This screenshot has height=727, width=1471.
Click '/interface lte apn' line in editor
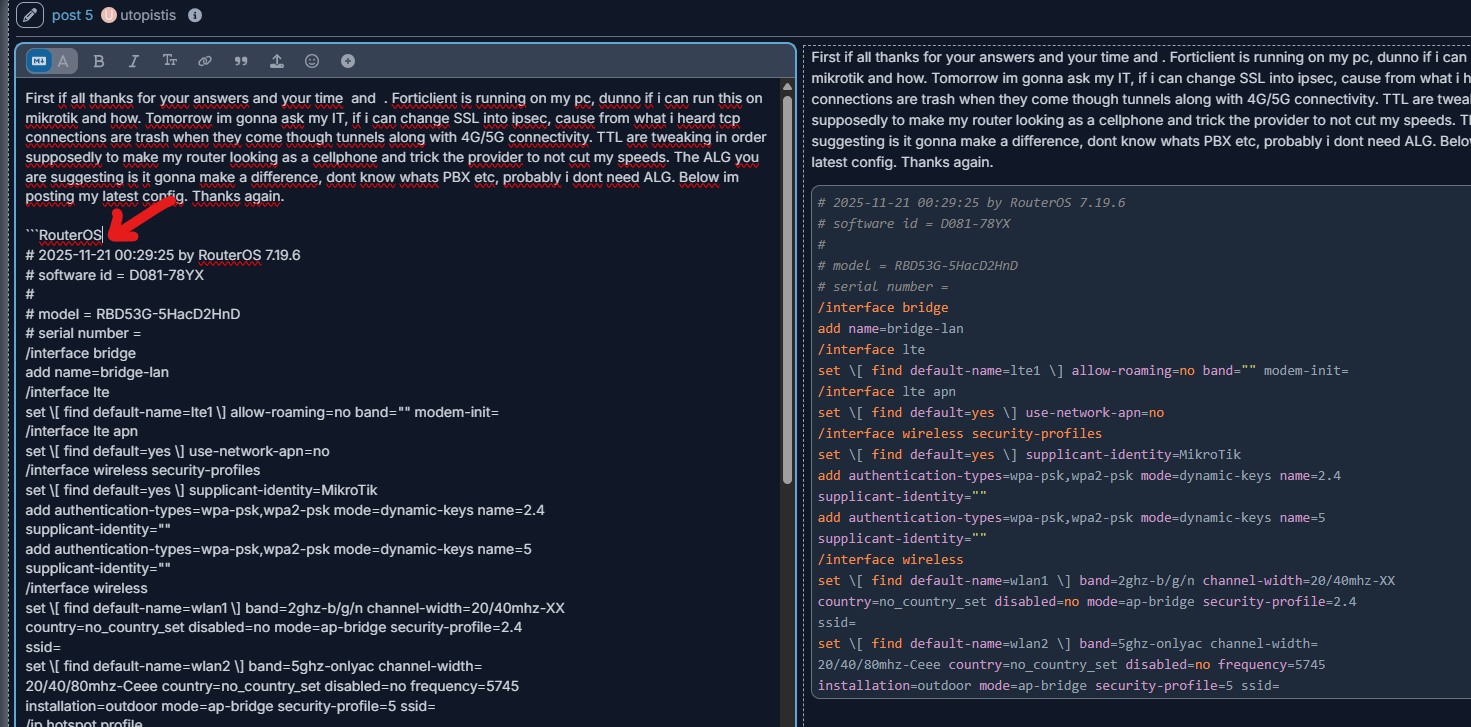tap(82, 431)
